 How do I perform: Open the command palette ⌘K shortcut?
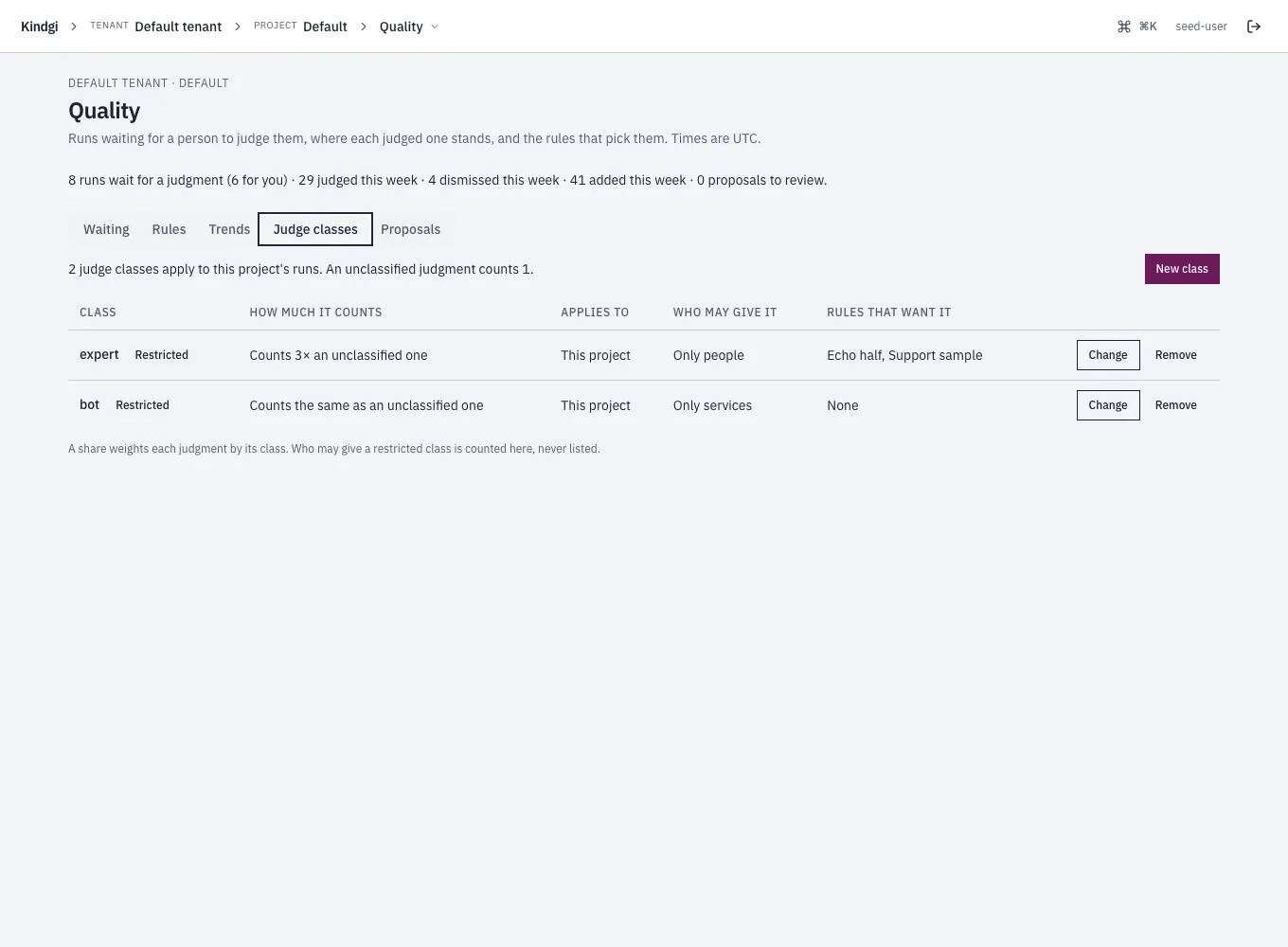point(1136,27)
